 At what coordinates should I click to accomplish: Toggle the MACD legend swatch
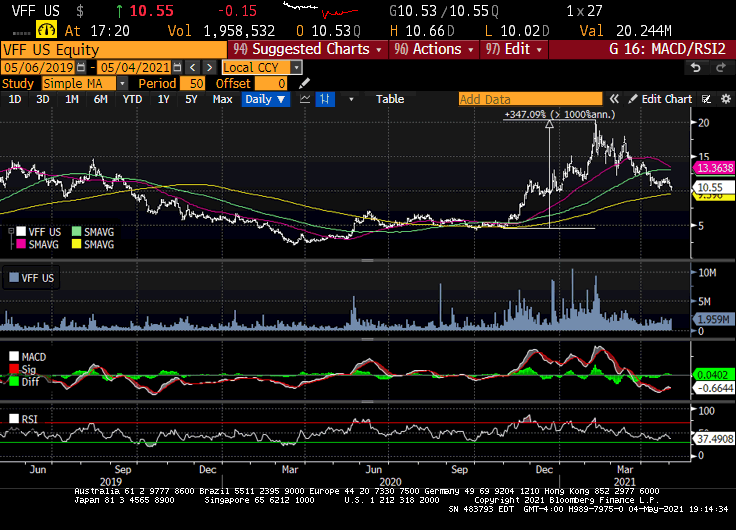pos(14,357)
